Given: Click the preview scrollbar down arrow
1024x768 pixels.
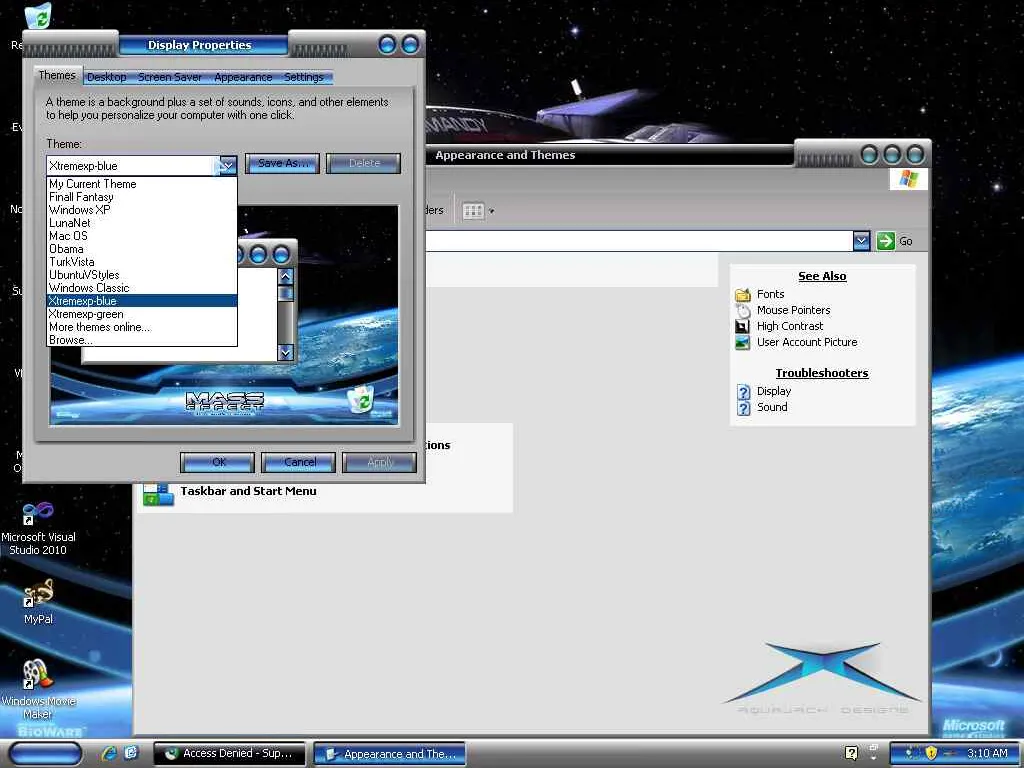Looking at the screenshot, I should point(285,353).
